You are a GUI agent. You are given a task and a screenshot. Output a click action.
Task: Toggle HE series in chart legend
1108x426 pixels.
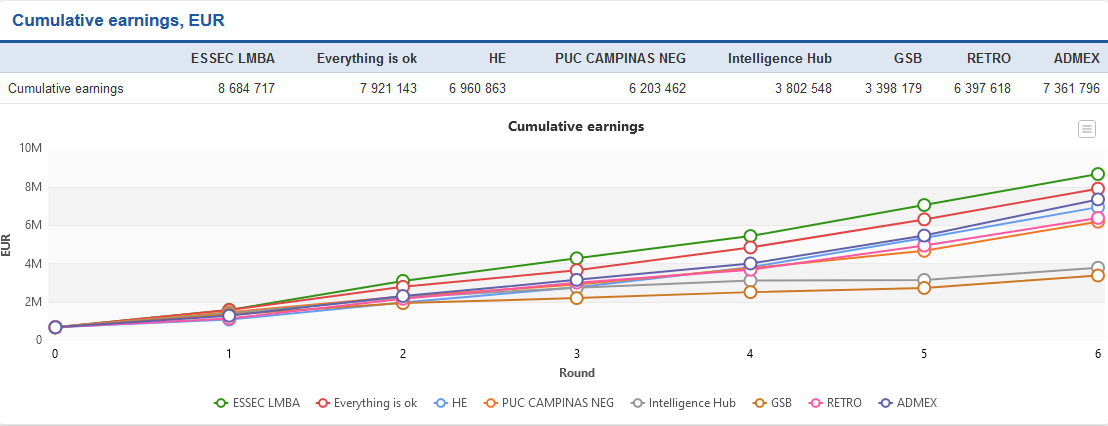(450, 403)
